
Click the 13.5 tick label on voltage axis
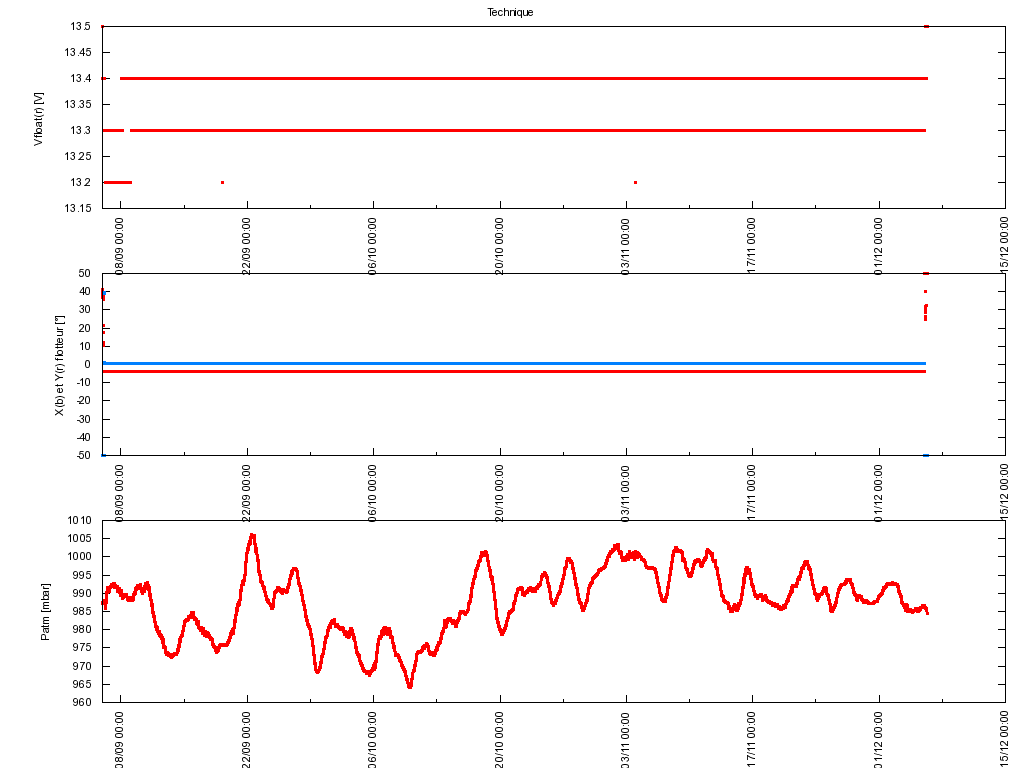point(80,26)
